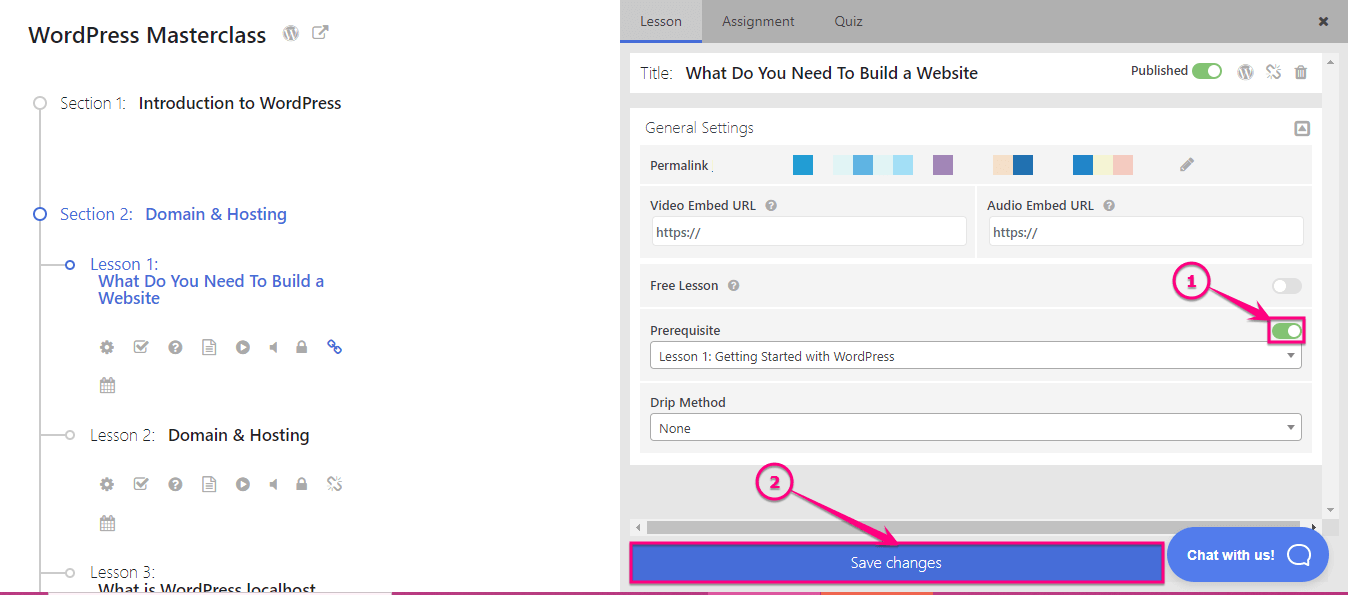Viewport: 1348px width, 595px height.
Task: Open the settings gear under the What Do You Need To Build a Website lesson
Action: [107, 347]
